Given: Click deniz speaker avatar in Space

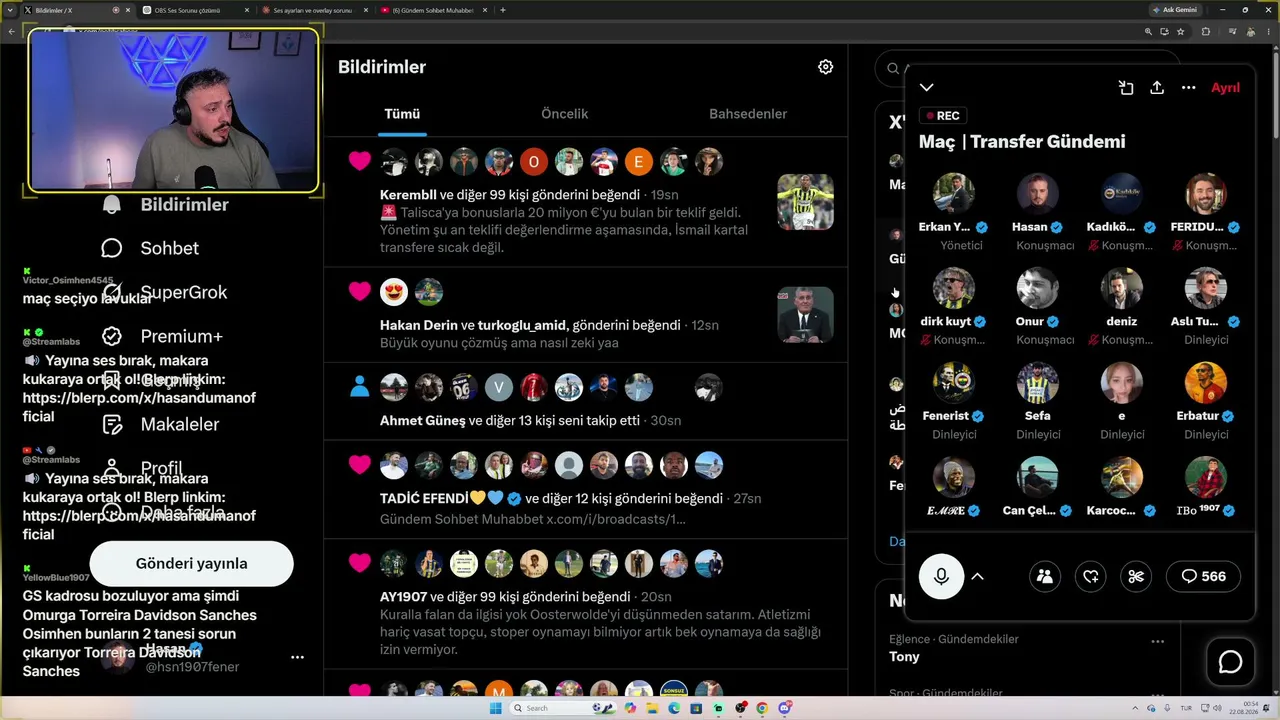Looking at the screenshot, I should (1122, 288).
